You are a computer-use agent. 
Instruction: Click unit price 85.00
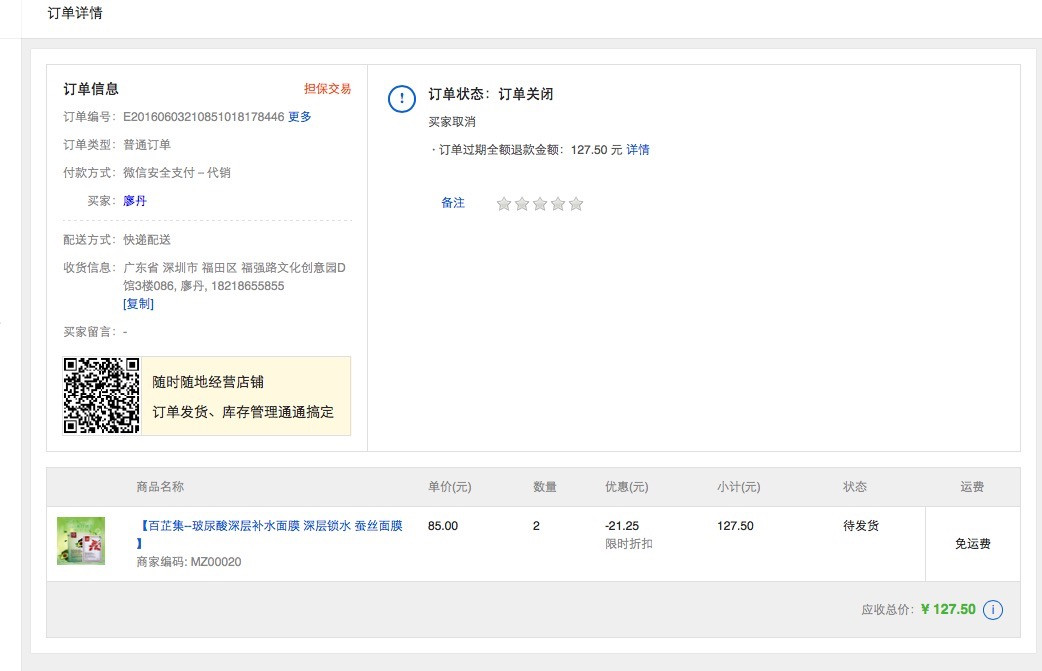coord(443,526)
